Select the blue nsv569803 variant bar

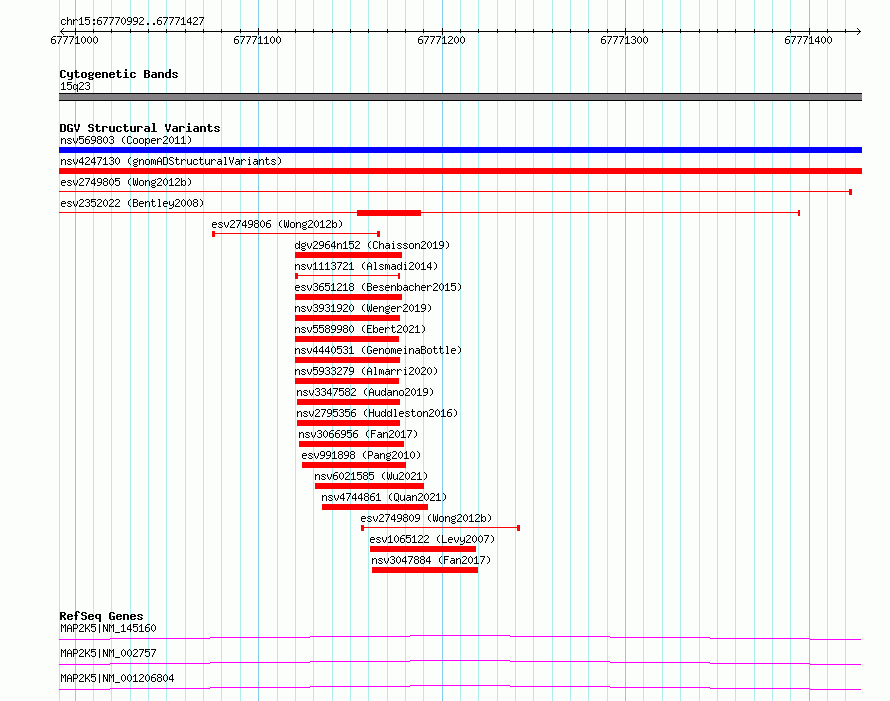[460, 150]
